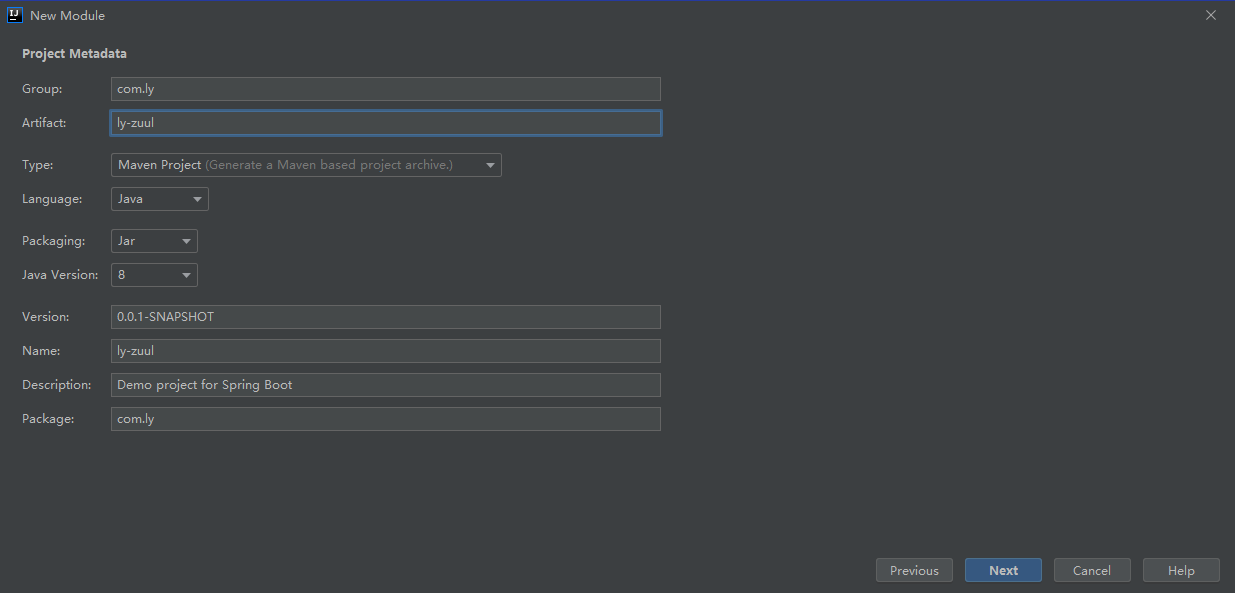Screen dimensions: 1235x593
Task: Proceed with the Next button
Action: [1003, 570]
